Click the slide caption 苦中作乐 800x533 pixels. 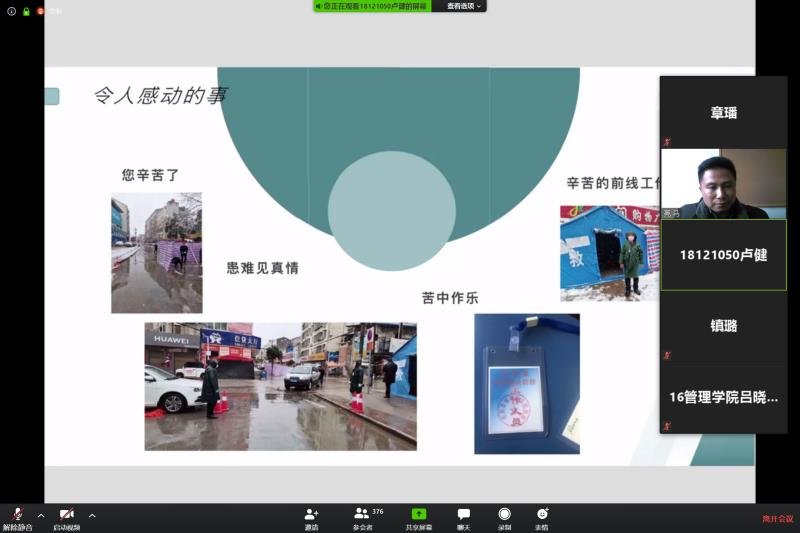(450, 298)
